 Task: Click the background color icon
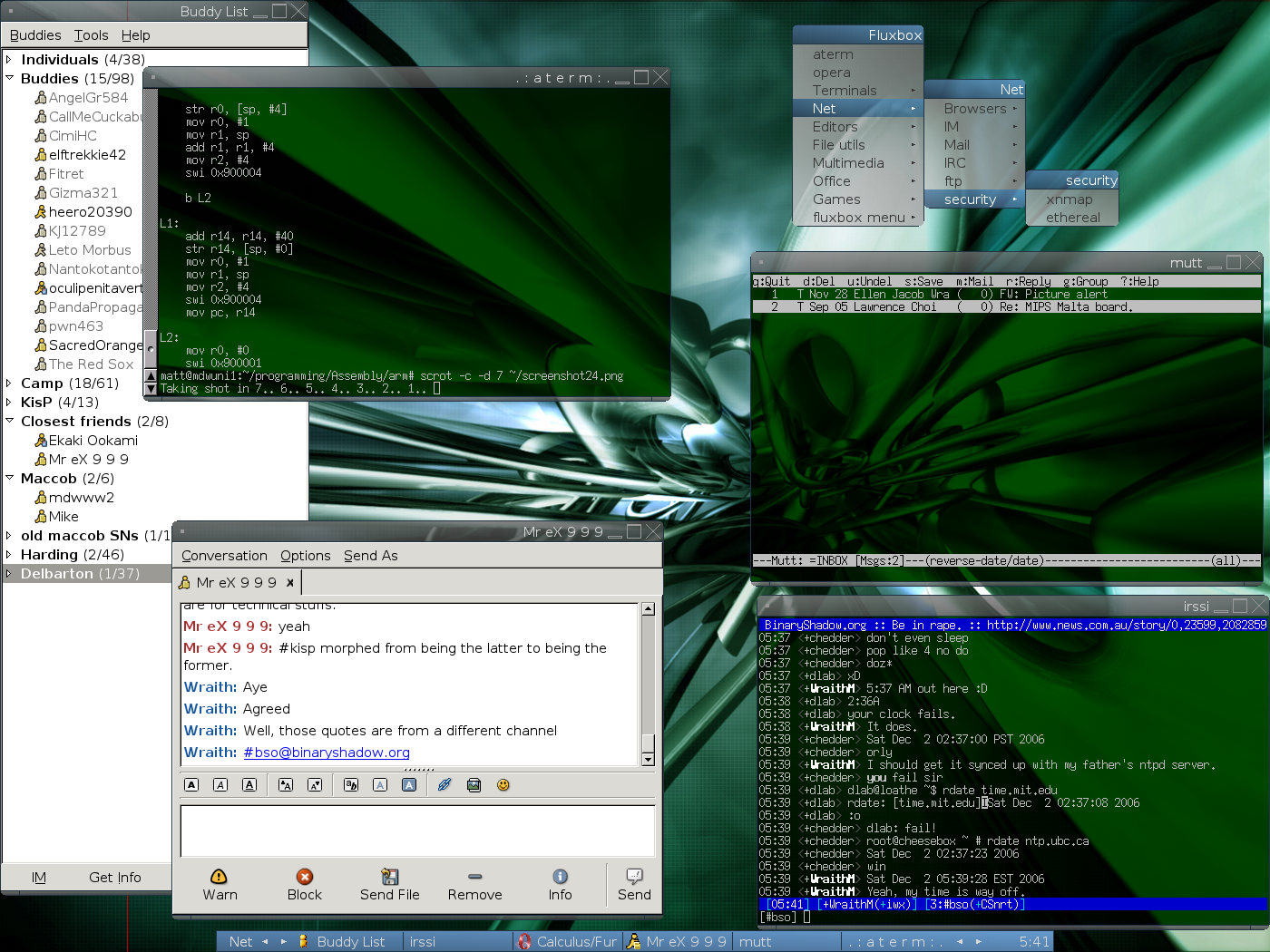[409, 785]
